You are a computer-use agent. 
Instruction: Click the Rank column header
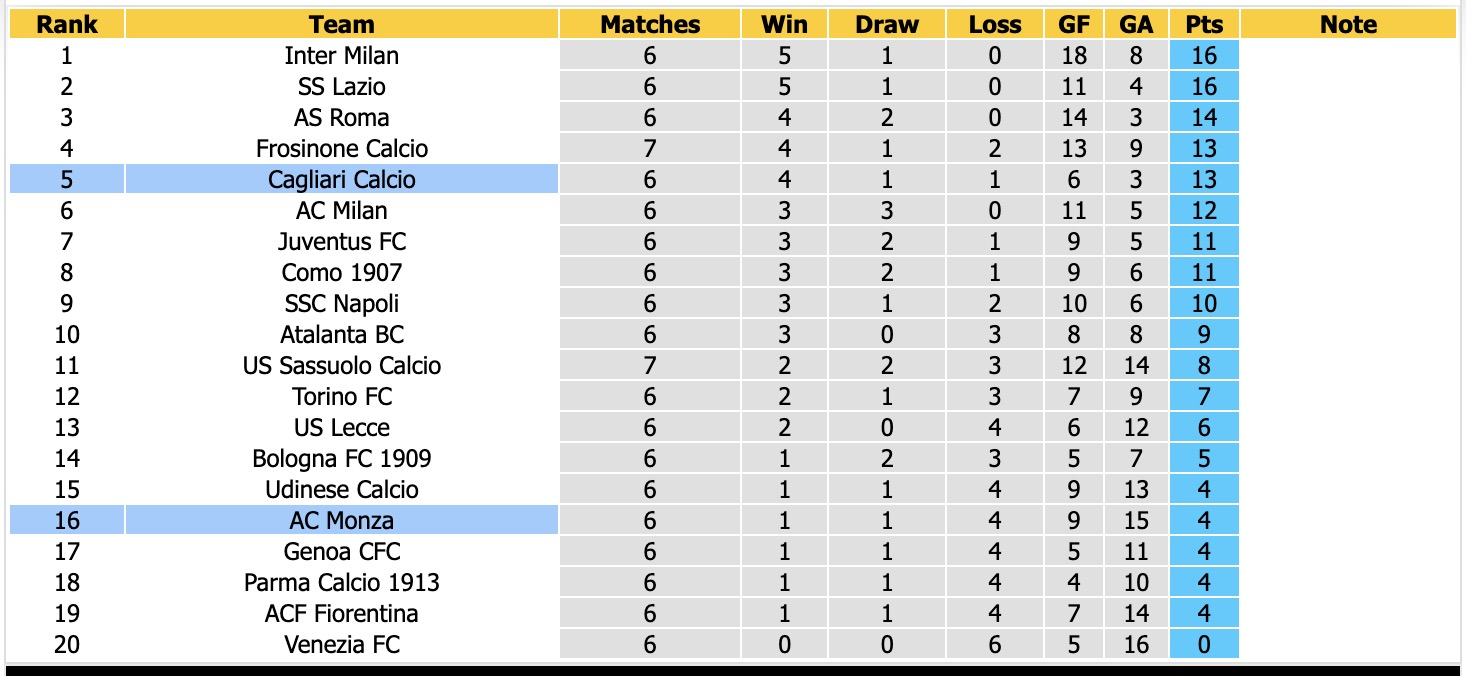(x=67, y=24)
